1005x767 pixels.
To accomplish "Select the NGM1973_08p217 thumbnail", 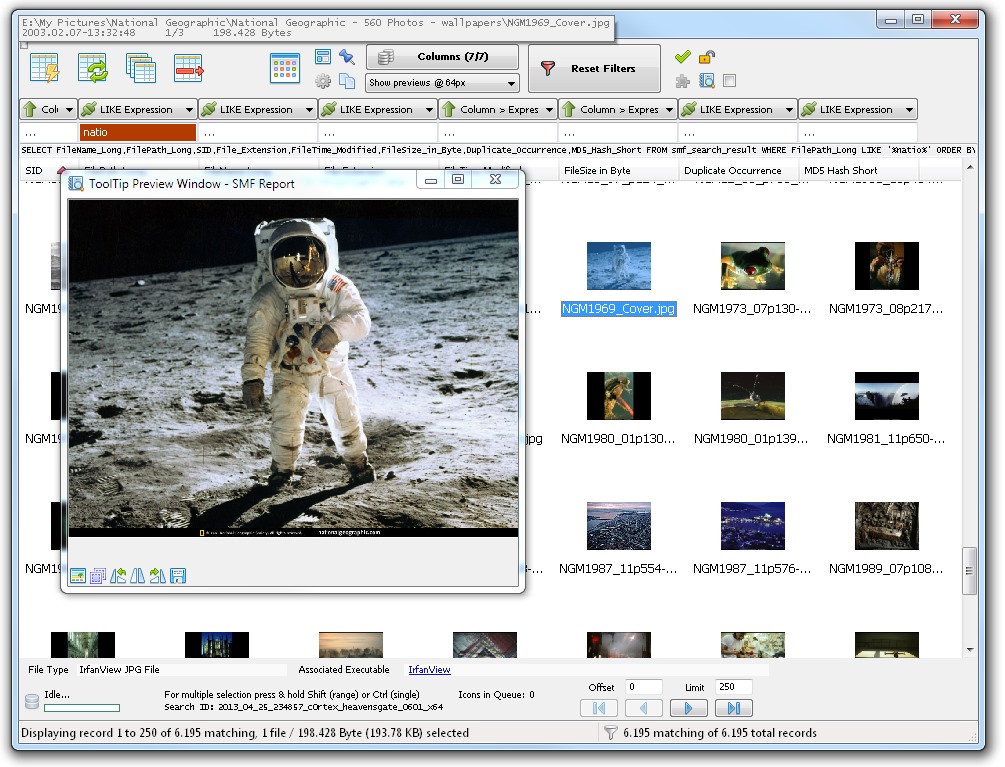I will point(886,266).
